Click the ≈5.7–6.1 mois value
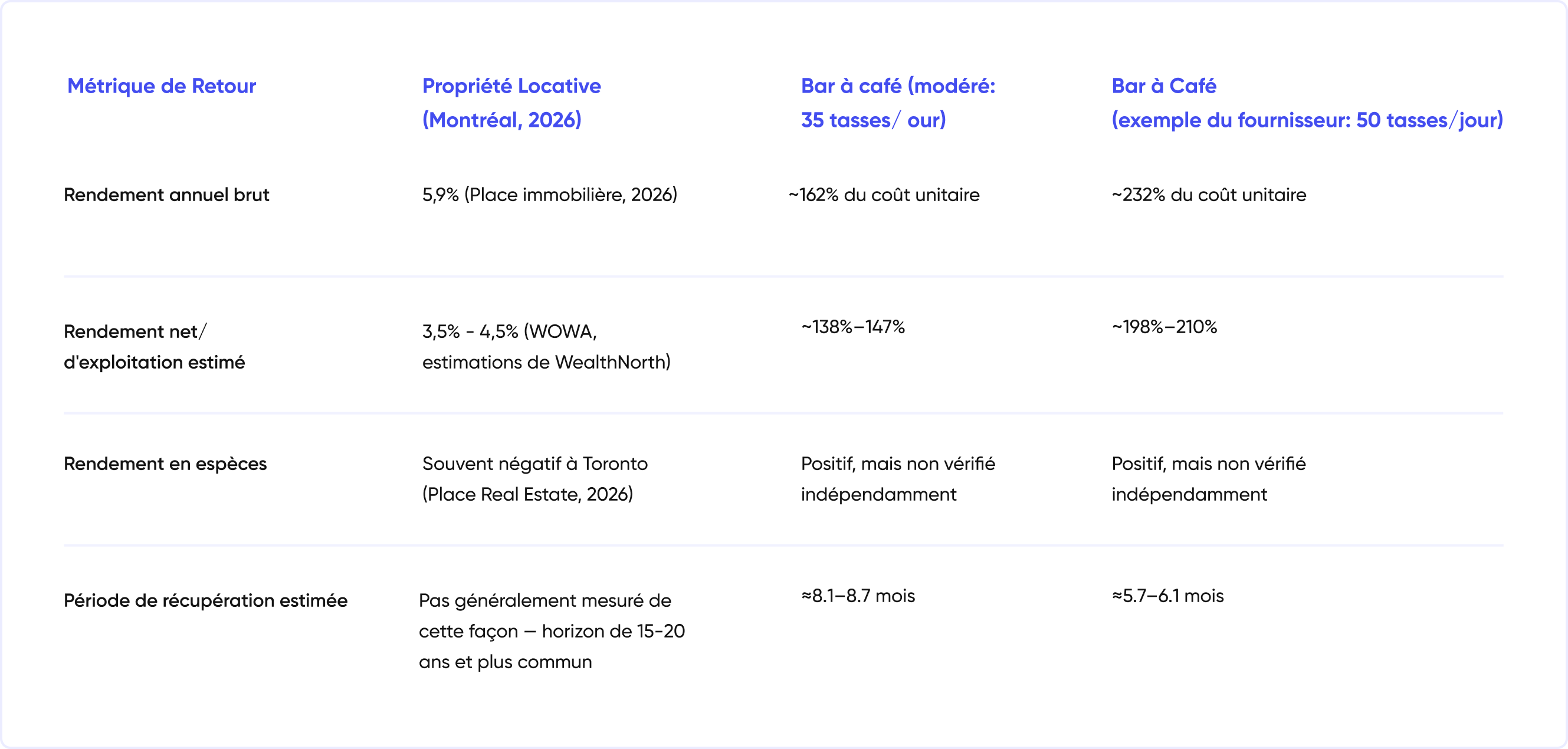 [1167, 596]
